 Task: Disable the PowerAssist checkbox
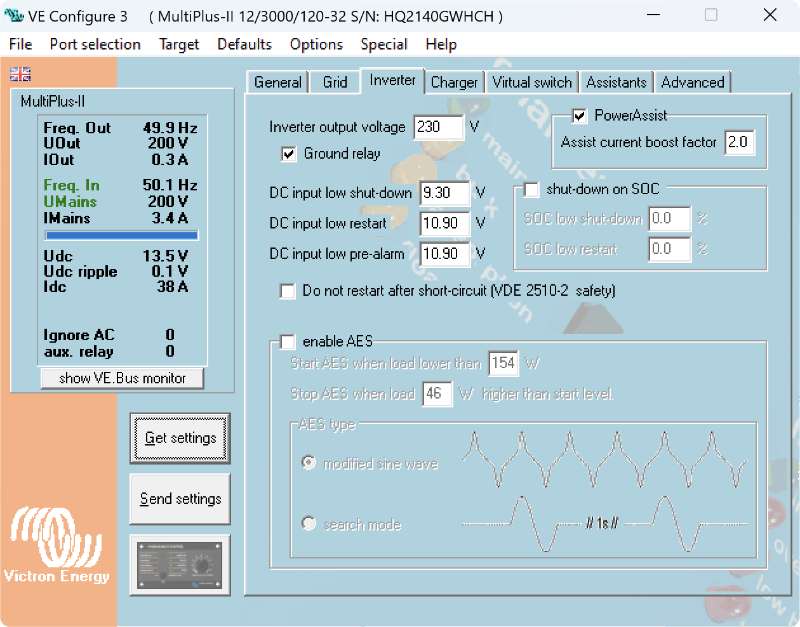579,116
